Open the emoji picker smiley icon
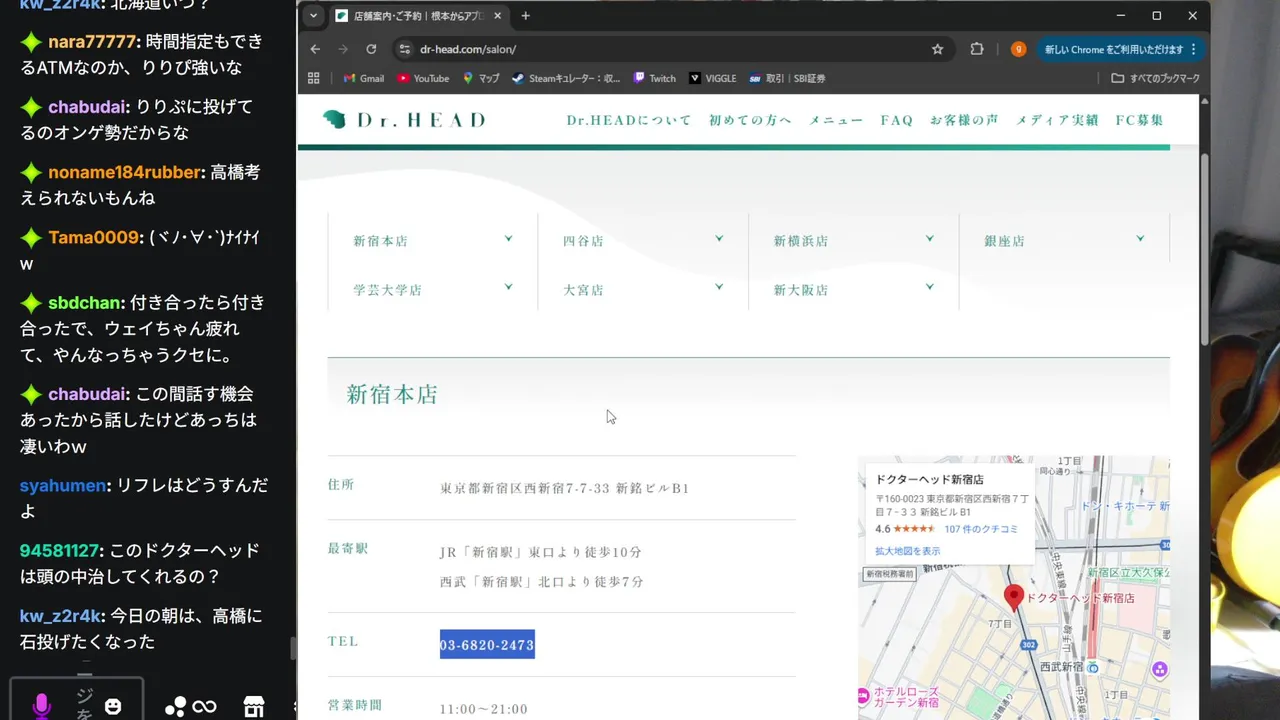The image size is (1280, 720). click(x=113, y=706)
